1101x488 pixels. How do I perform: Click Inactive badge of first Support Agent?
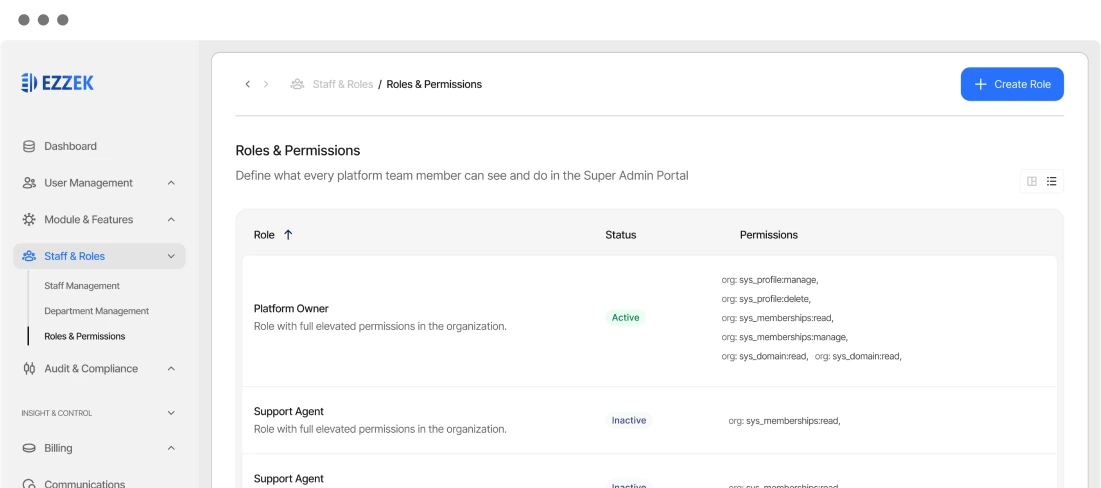629,421
